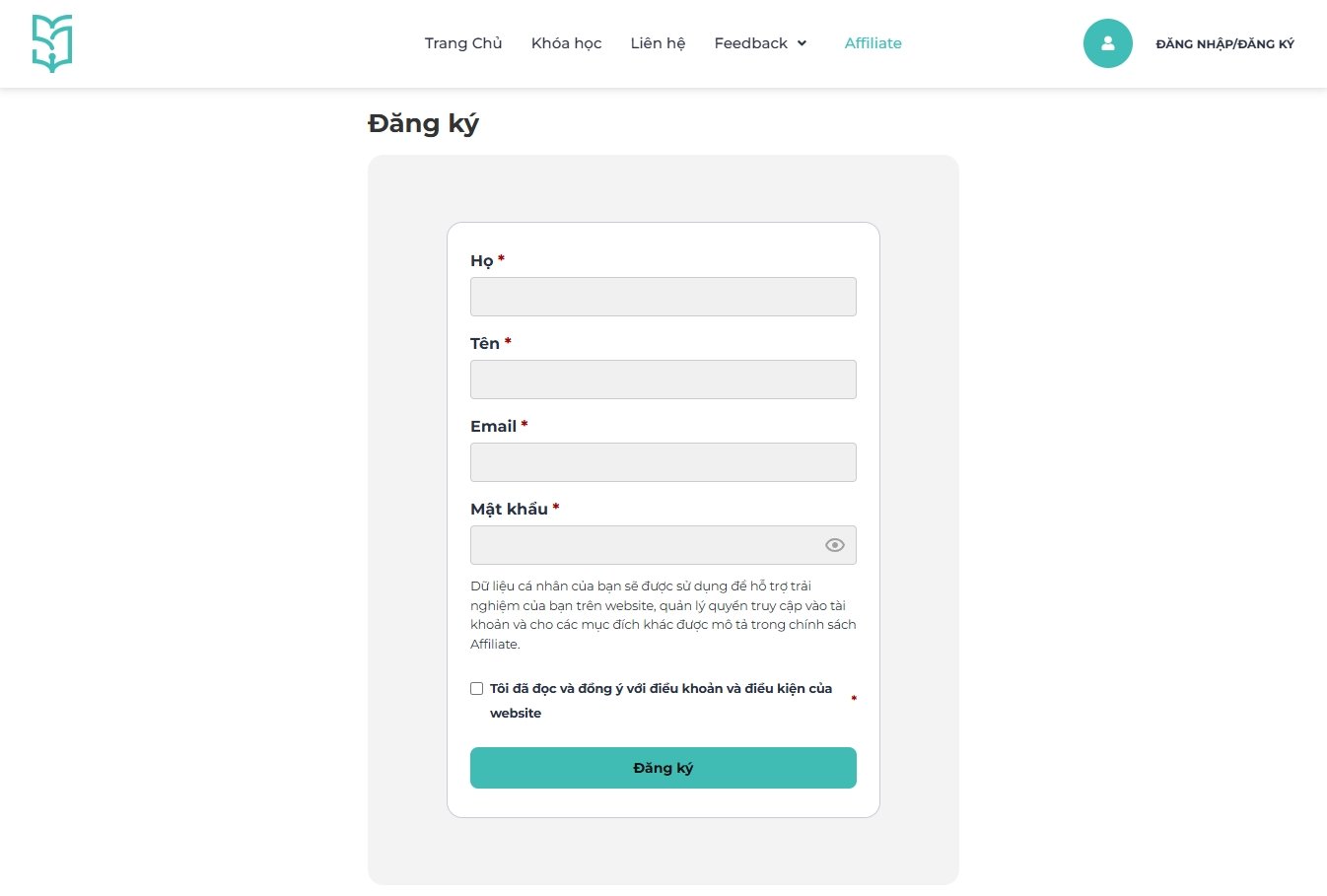
Task: Open the Trang Chủ menu item
Action: 463,43
